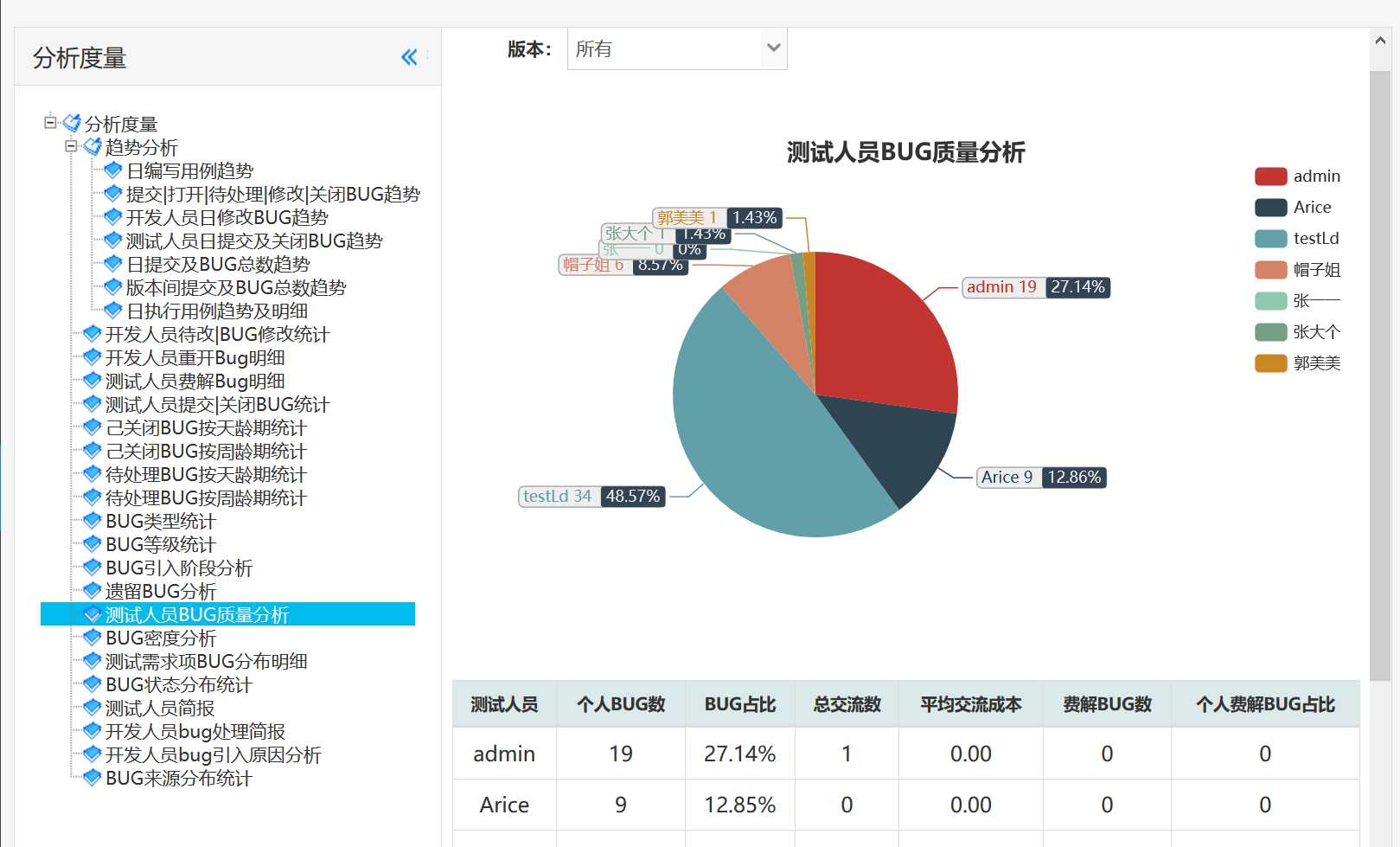Viewport: 1400px width, 847px height.
Task: Open 提交|打开|待处理|修改|关闭BUG趋势 report
Action: coord(273,194)
